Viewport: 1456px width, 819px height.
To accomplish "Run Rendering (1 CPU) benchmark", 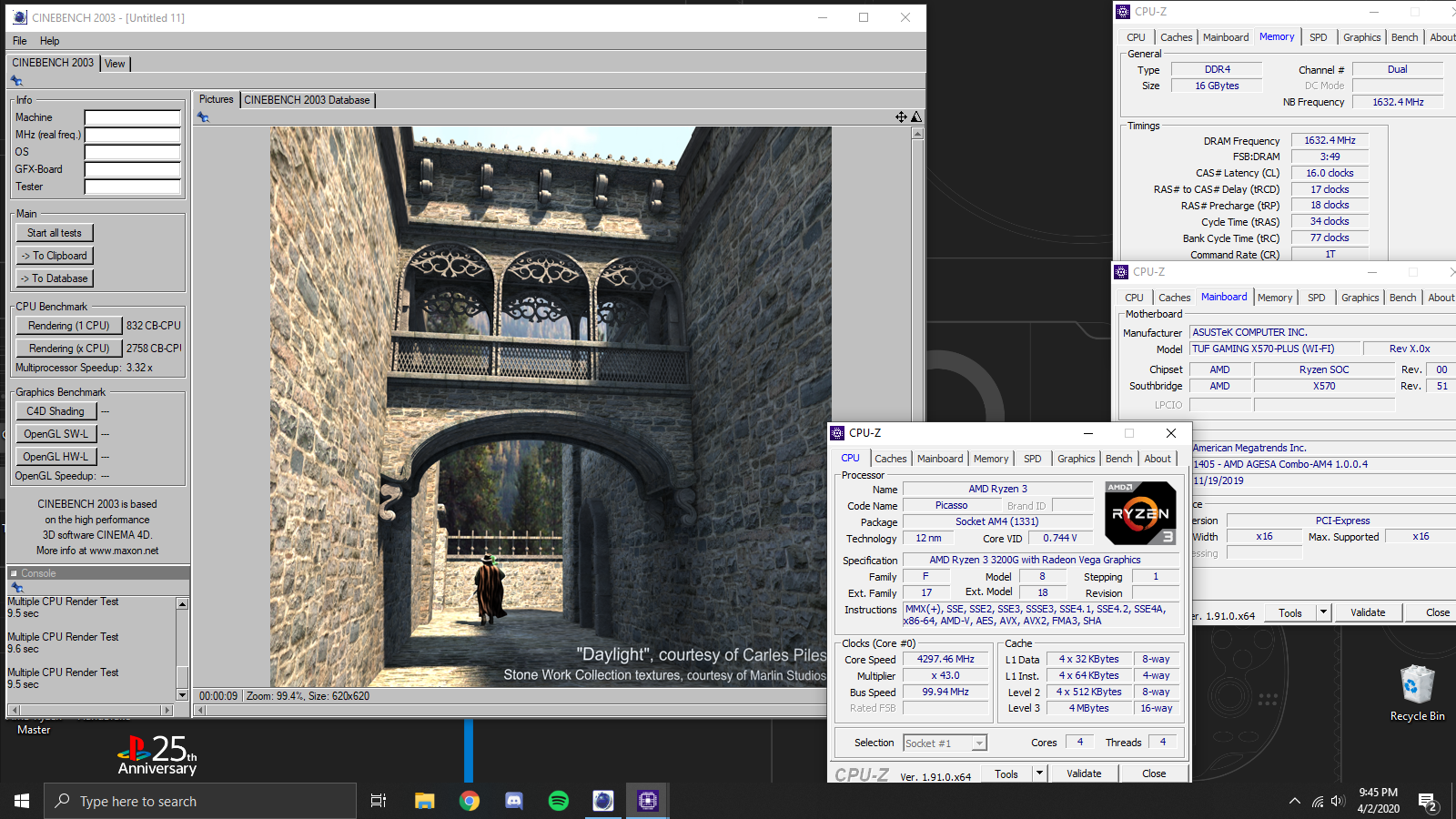I will [x=69, y=326].
